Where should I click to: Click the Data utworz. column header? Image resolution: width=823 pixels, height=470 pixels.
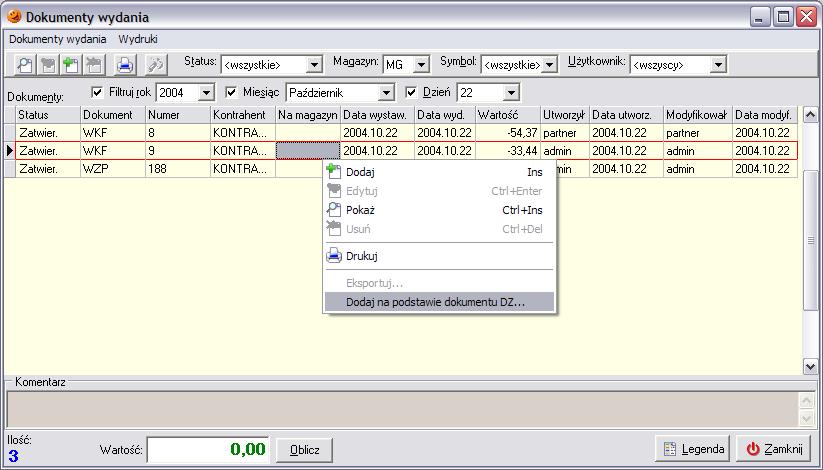pyautogui.click(x=626, y=114)
